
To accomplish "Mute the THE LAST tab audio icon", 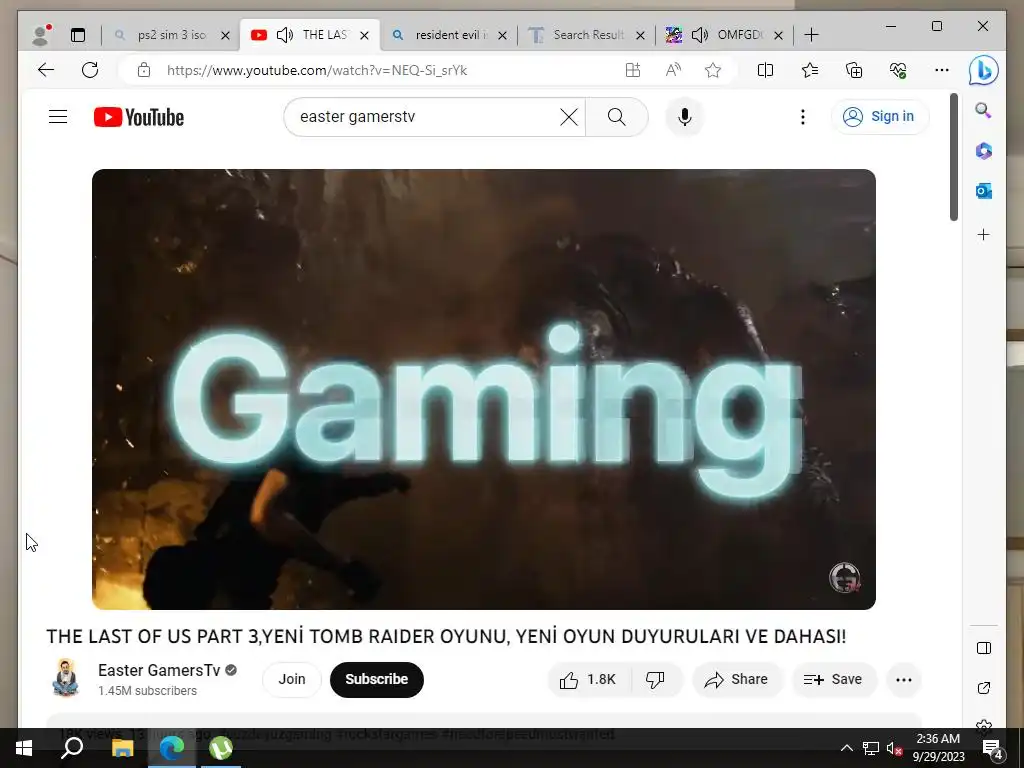I will 285,35.
